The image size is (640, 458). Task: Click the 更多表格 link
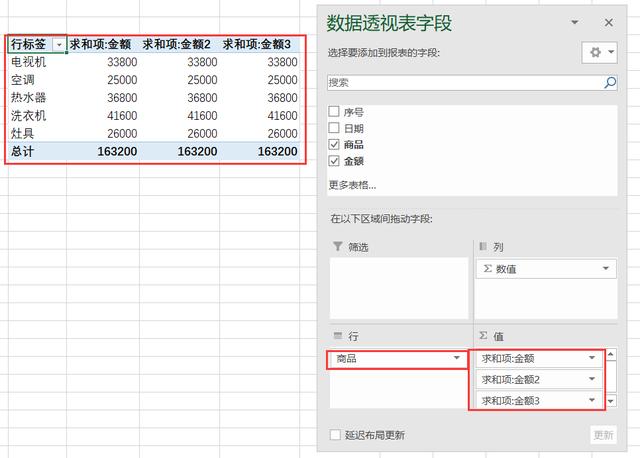pyautogui.click(x=353, y=185)
